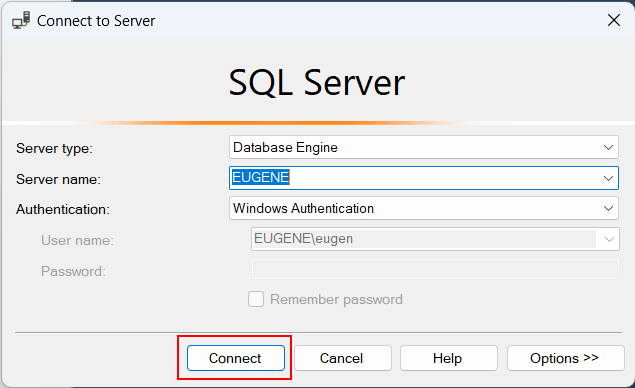Click the 'Server type:' label
The height and width of the screenshot is (388, 635).
[x=54, y=148]
